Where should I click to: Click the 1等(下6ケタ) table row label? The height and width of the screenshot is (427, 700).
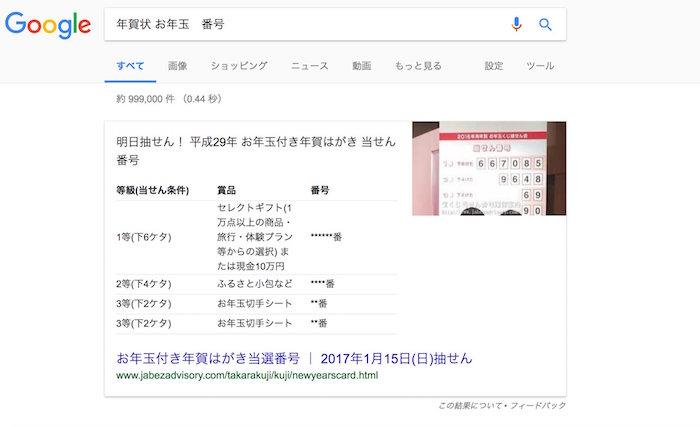[144, 237]
